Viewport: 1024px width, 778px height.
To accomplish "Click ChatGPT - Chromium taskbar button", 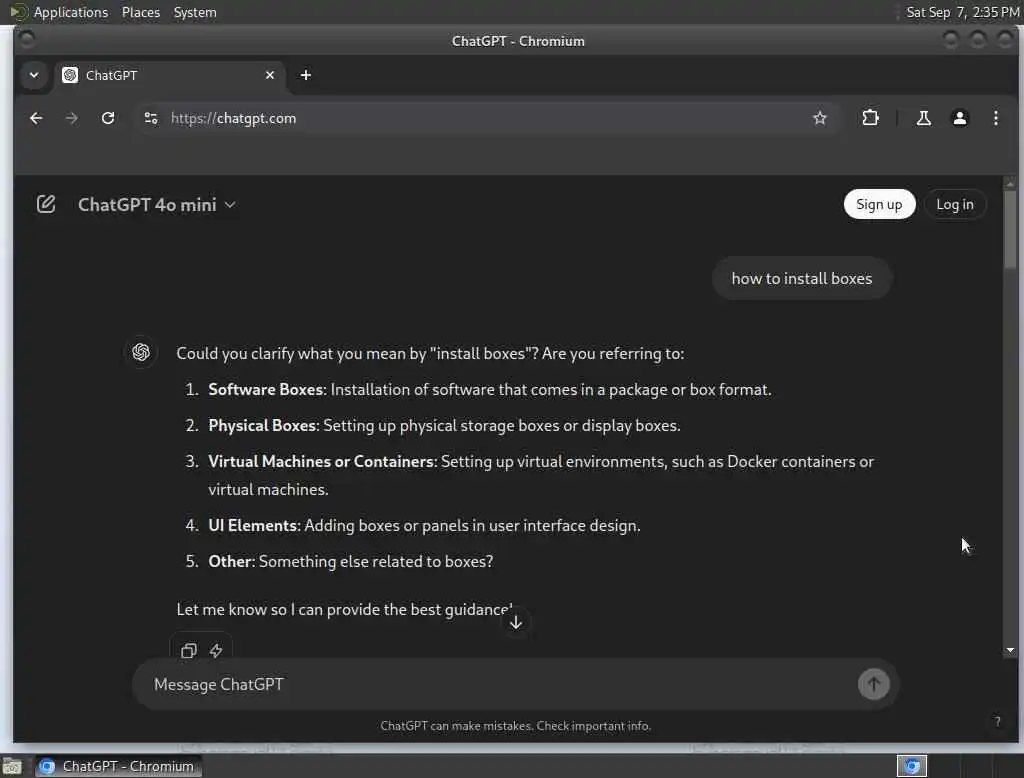I will click(118, 766).
